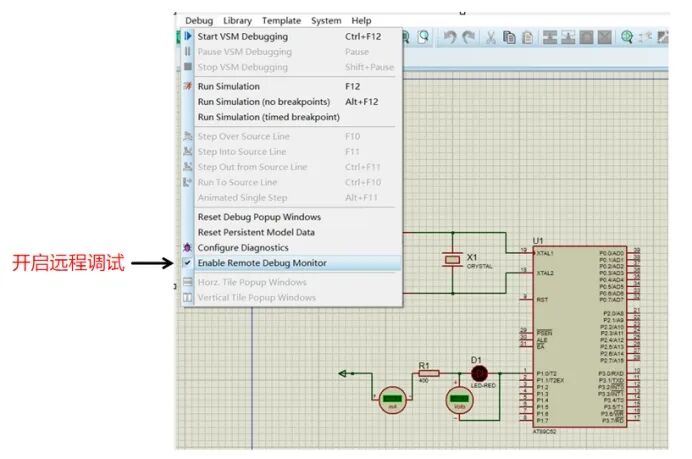The width and height of the screenshot is (692, 459).
Task: Click the Make Device toolbar icon
Action: [x=646, y=38]
